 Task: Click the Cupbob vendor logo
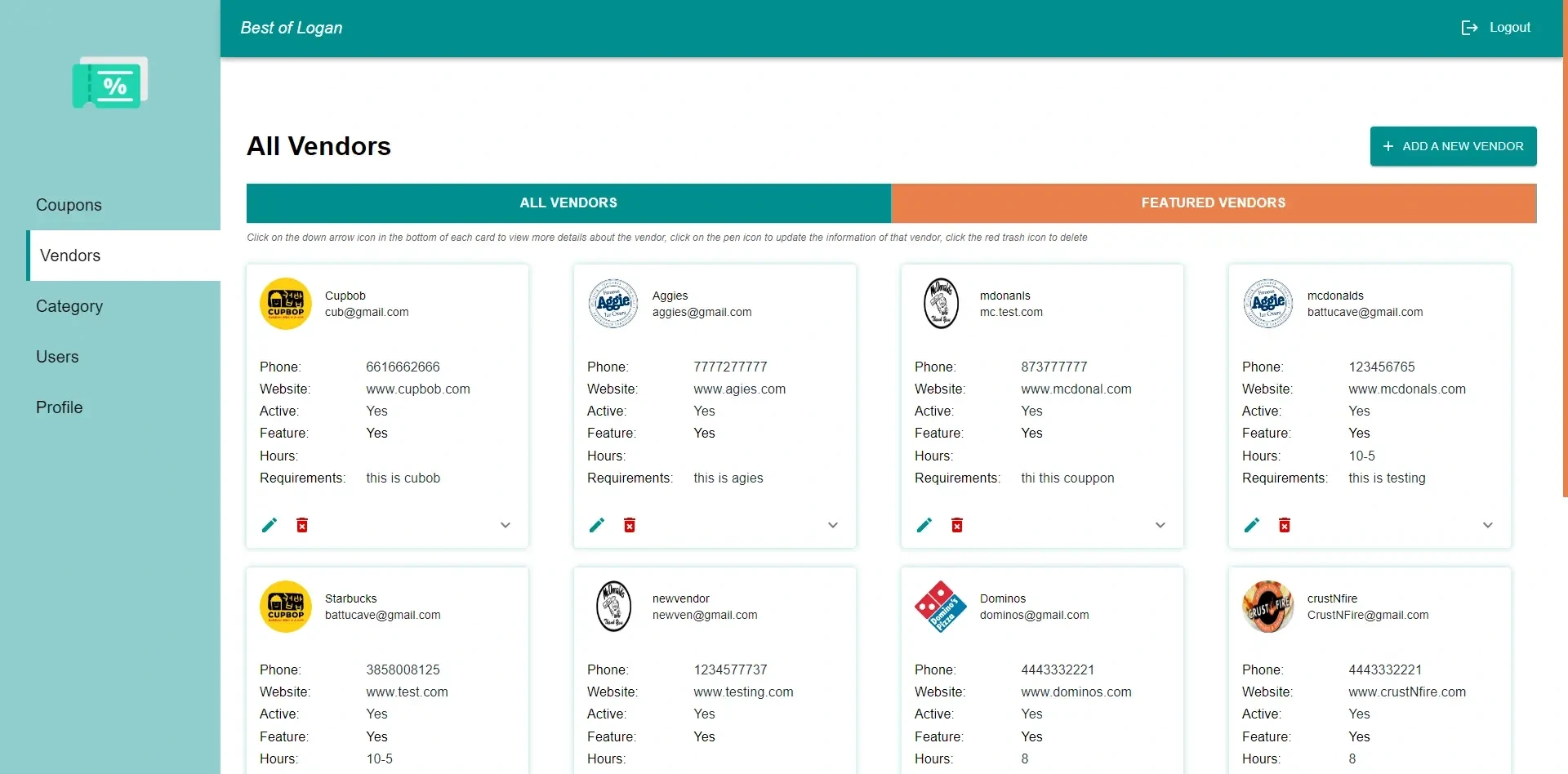[x=286, y=304]
